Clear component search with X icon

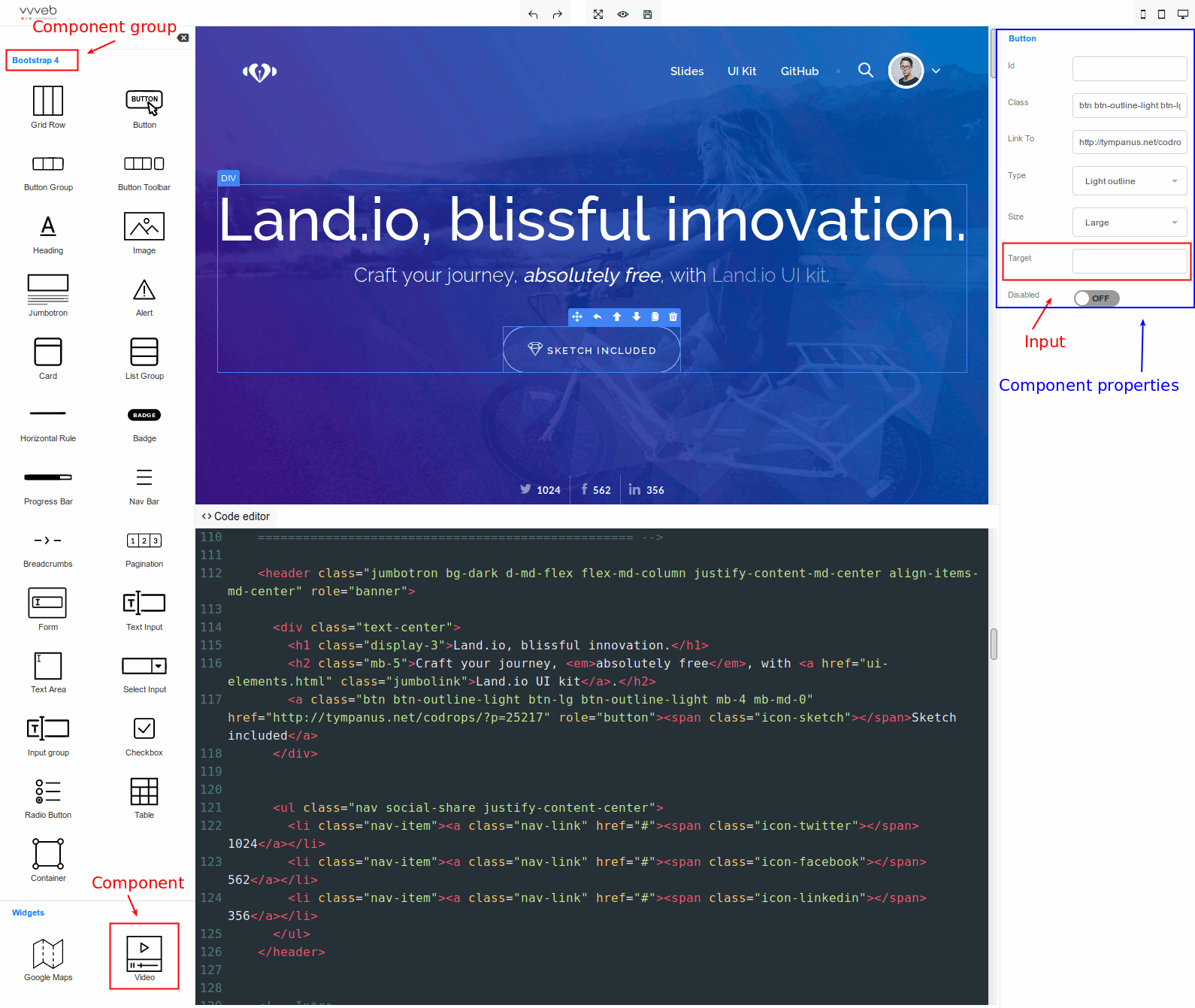183,38
